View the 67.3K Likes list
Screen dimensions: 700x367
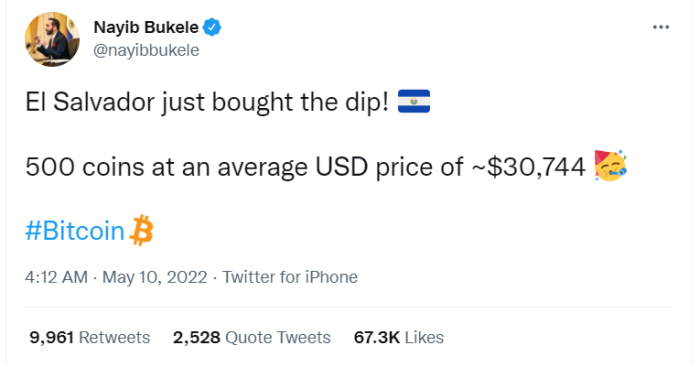pos(399,337)
